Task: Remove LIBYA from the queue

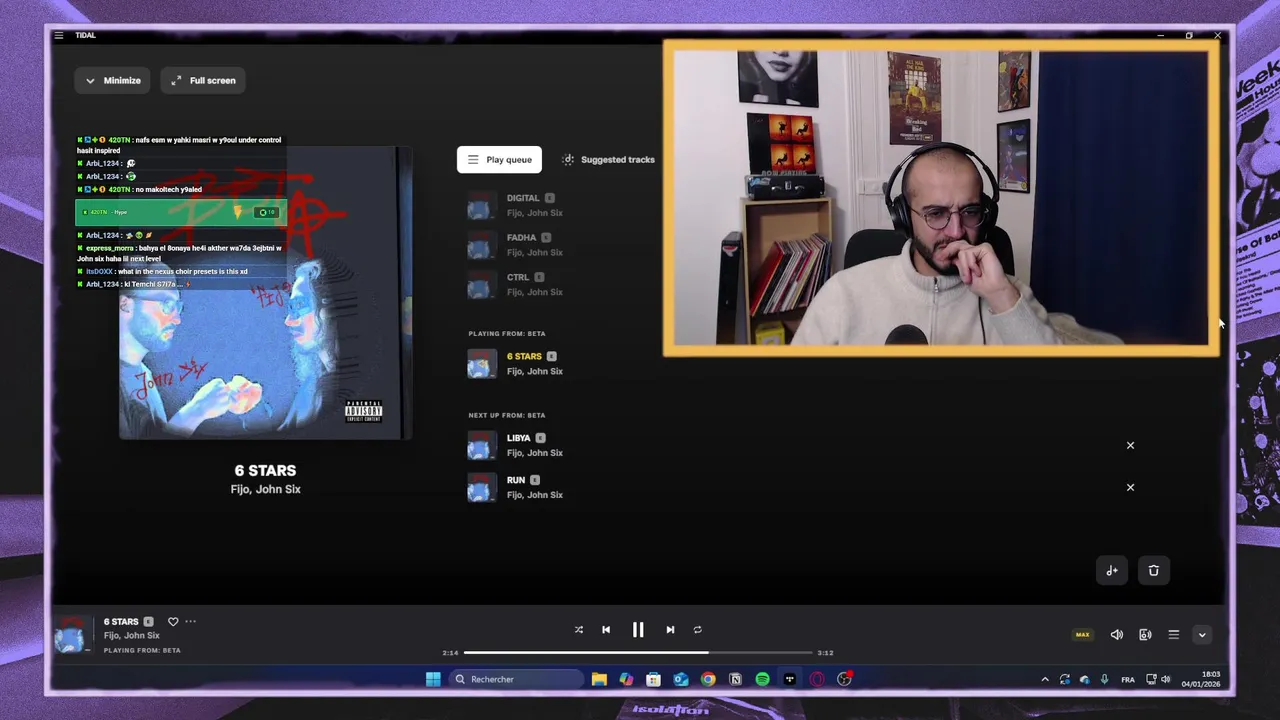Action: (x=1130, y=445)
